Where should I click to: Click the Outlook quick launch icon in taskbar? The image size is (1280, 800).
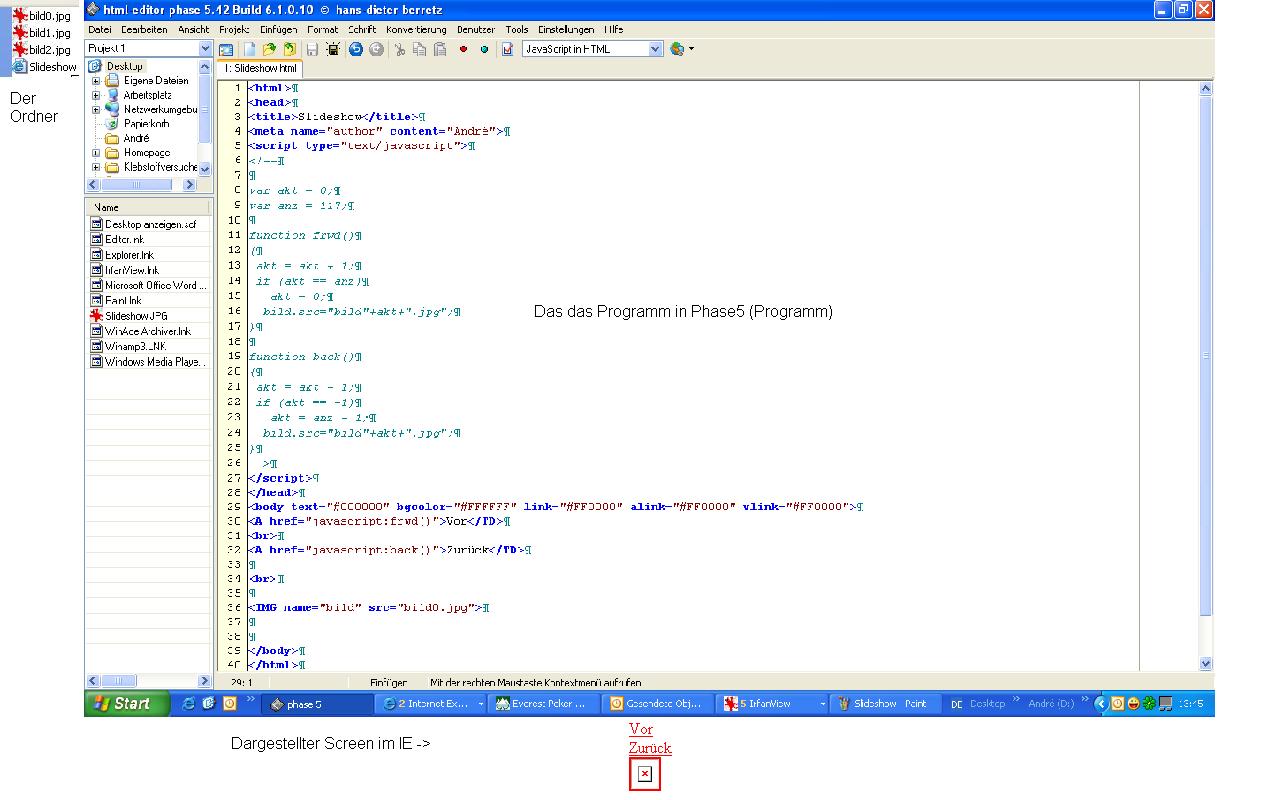pyautogui.click(x=229, y=704)
